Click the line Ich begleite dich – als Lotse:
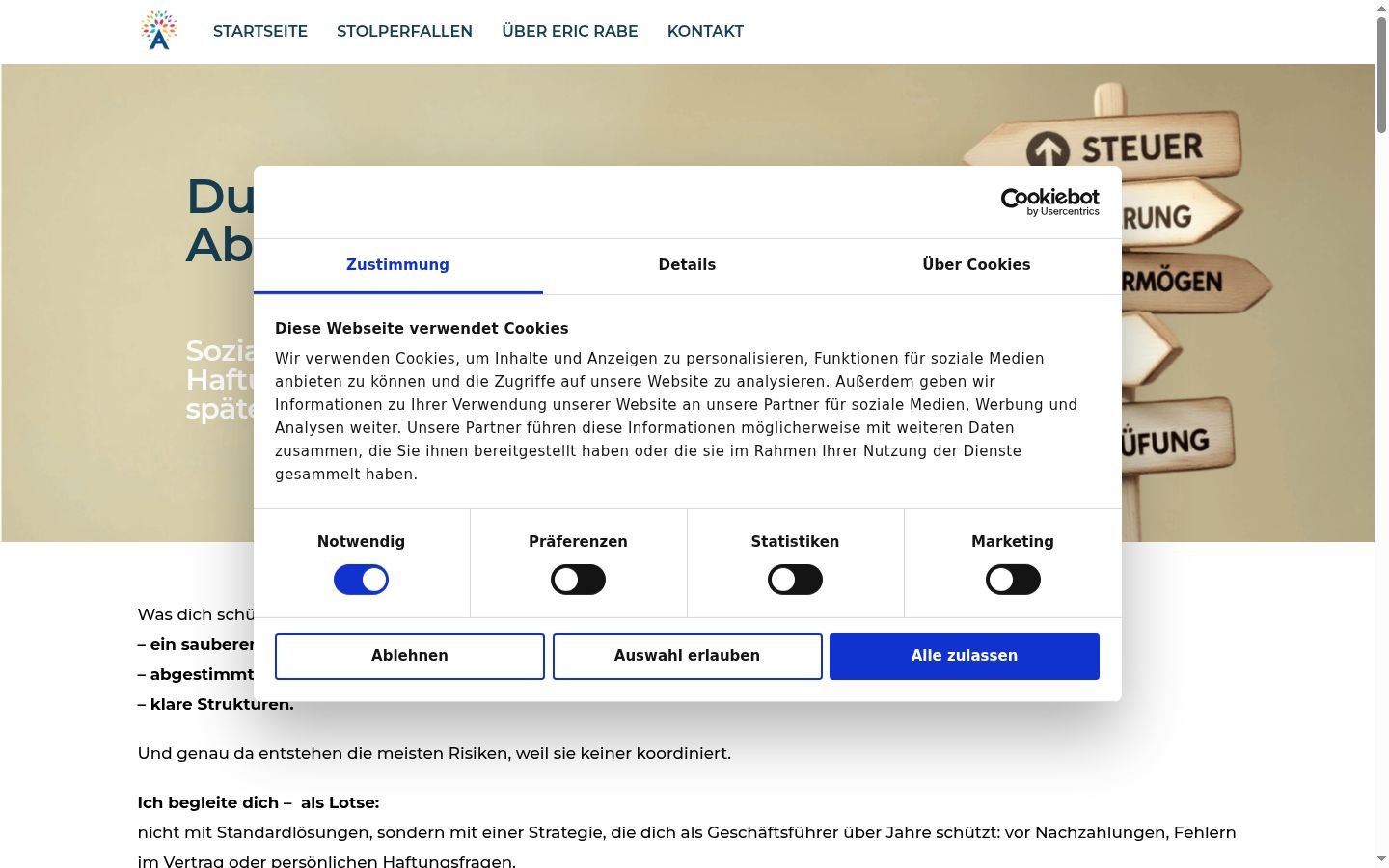The width and height of the screenshot is (1389, 868). click(259, 802)
